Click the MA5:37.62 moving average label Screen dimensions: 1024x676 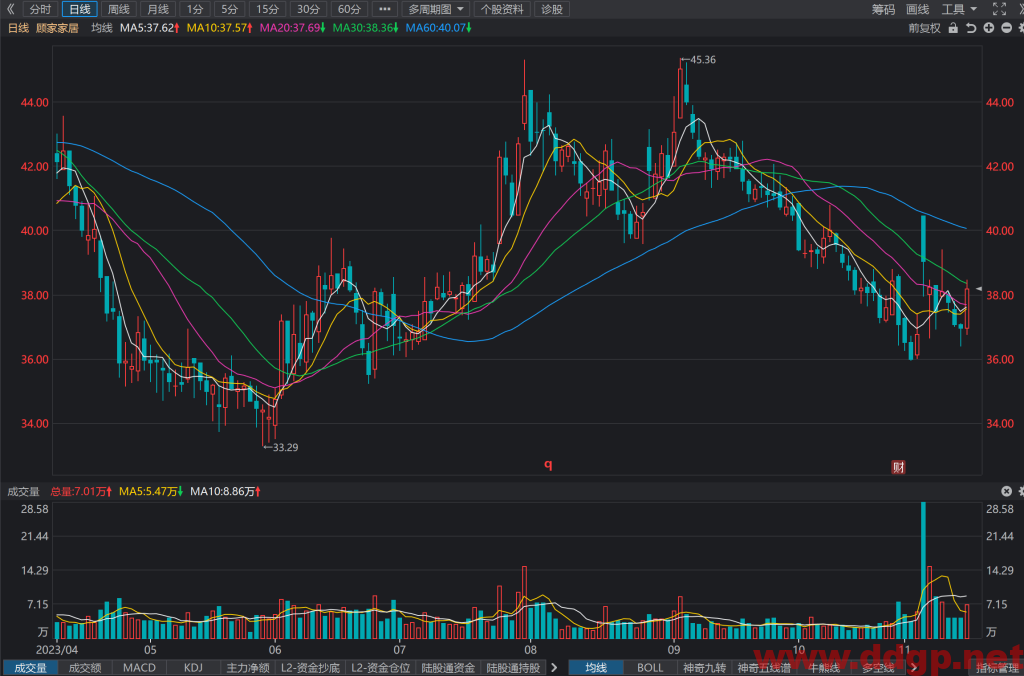tap(150, 28)
